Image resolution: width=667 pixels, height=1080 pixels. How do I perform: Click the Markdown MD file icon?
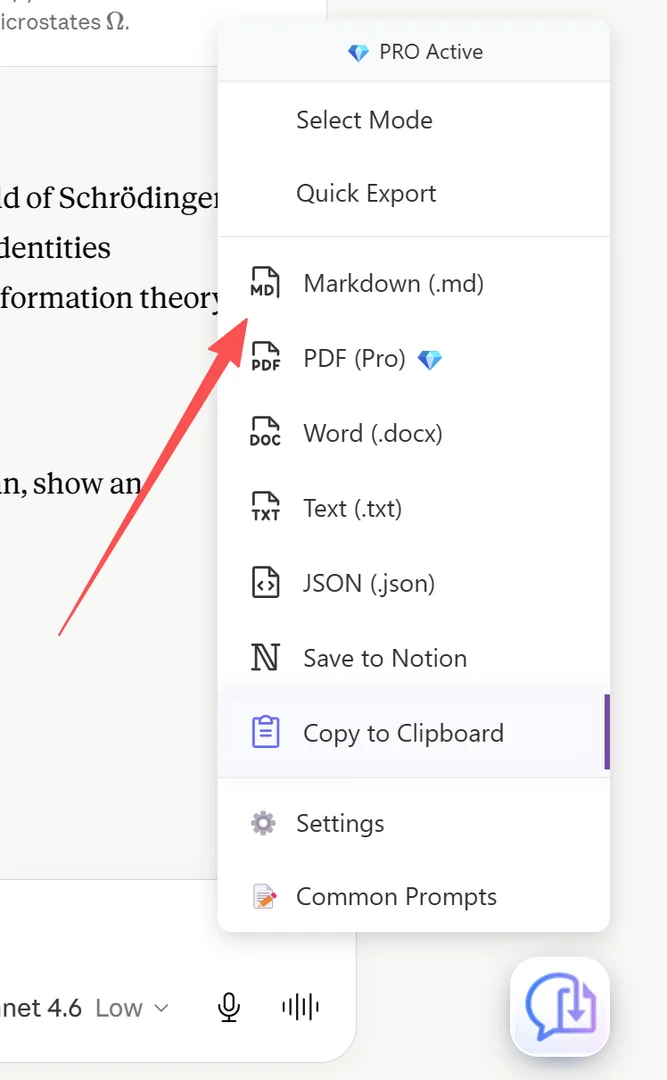pyautogui.click(x=265, y=282)
